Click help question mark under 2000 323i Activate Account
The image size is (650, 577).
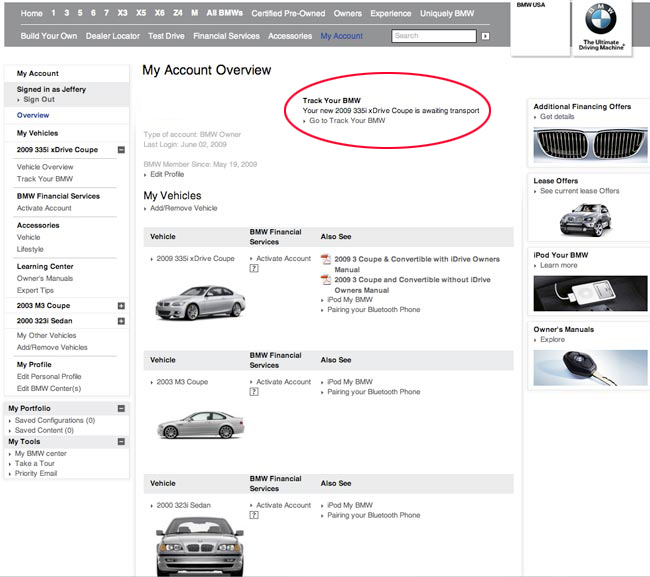tap(254, 515)
